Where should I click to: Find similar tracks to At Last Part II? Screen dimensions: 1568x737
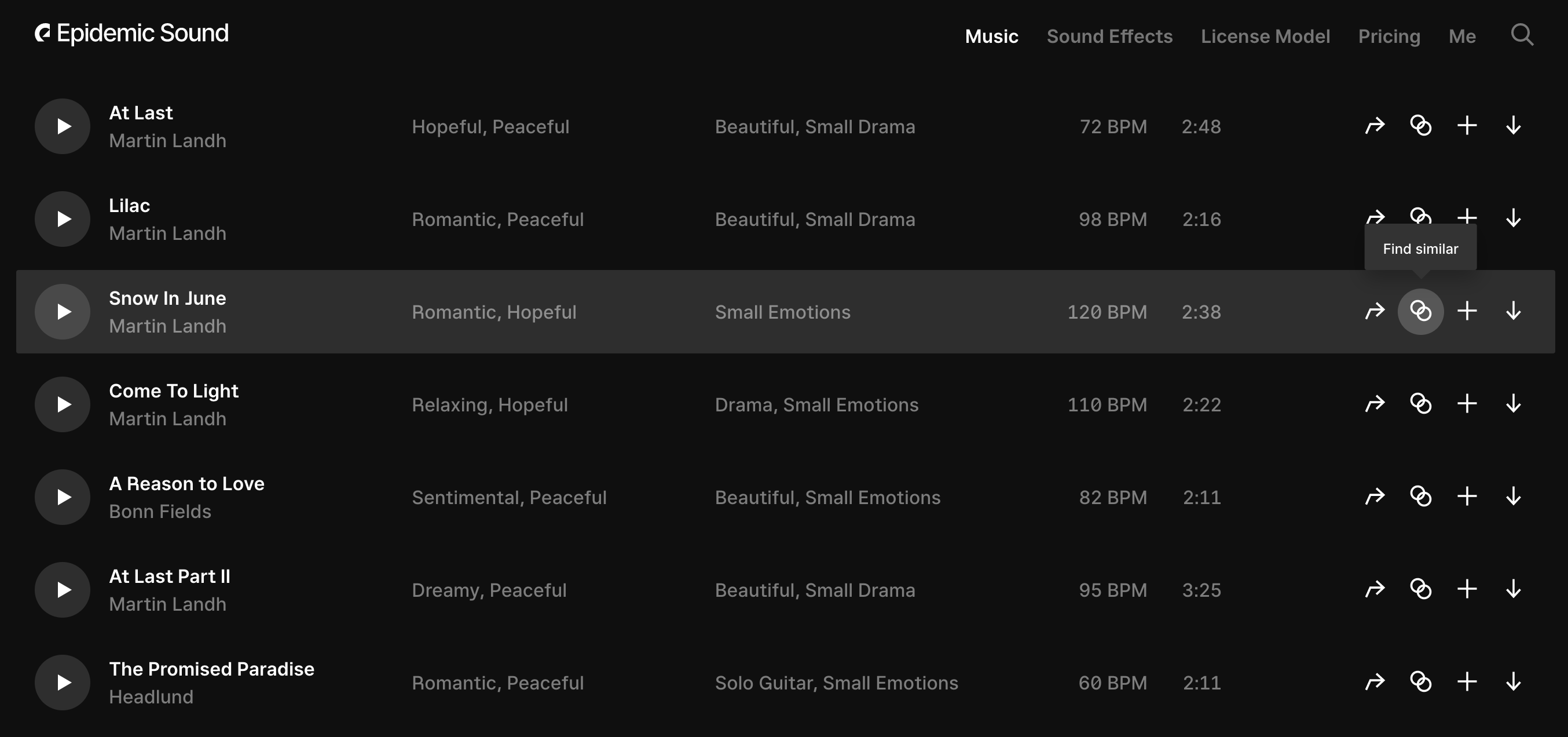tap(1421, 589)
